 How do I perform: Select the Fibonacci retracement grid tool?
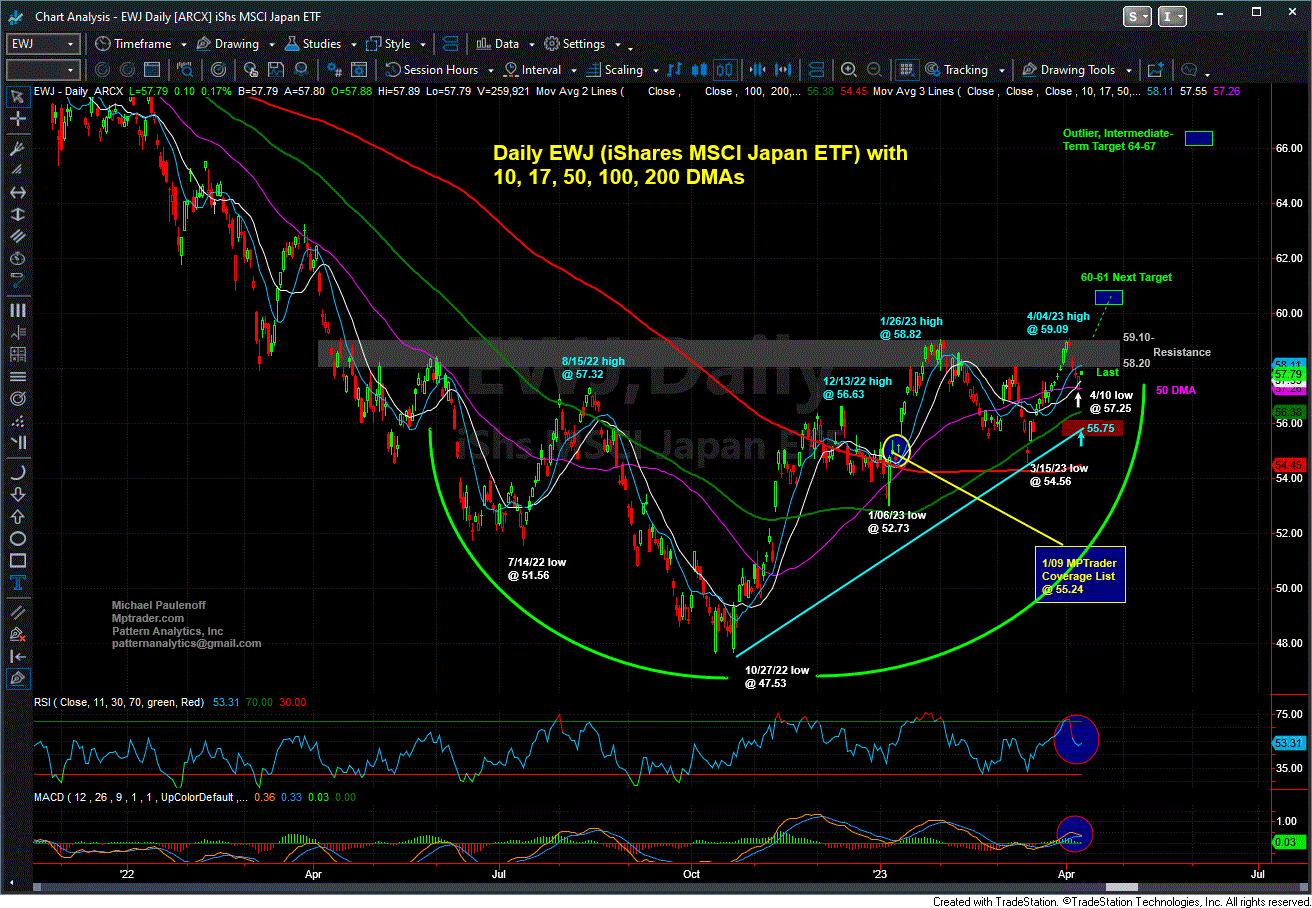[18, 353]
